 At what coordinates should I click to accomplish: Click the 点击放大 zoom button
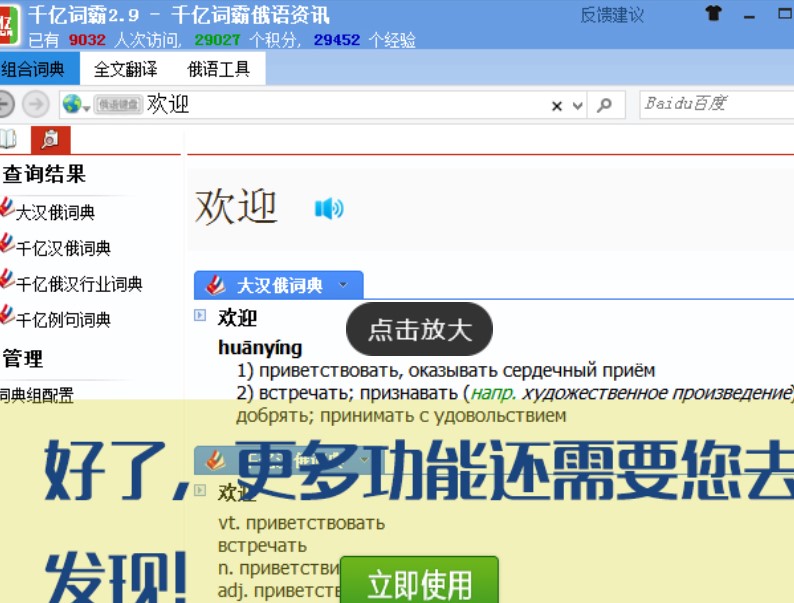click(419, 329)
